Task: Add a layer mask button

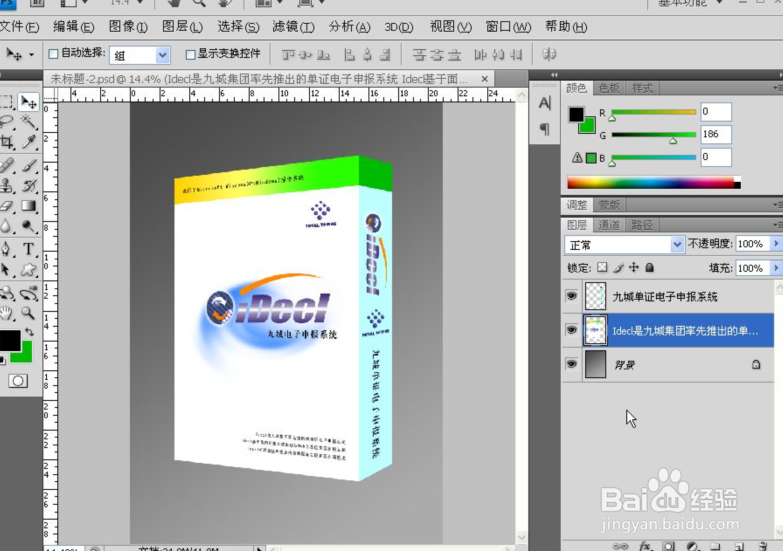Action: (x=669, y=546)
